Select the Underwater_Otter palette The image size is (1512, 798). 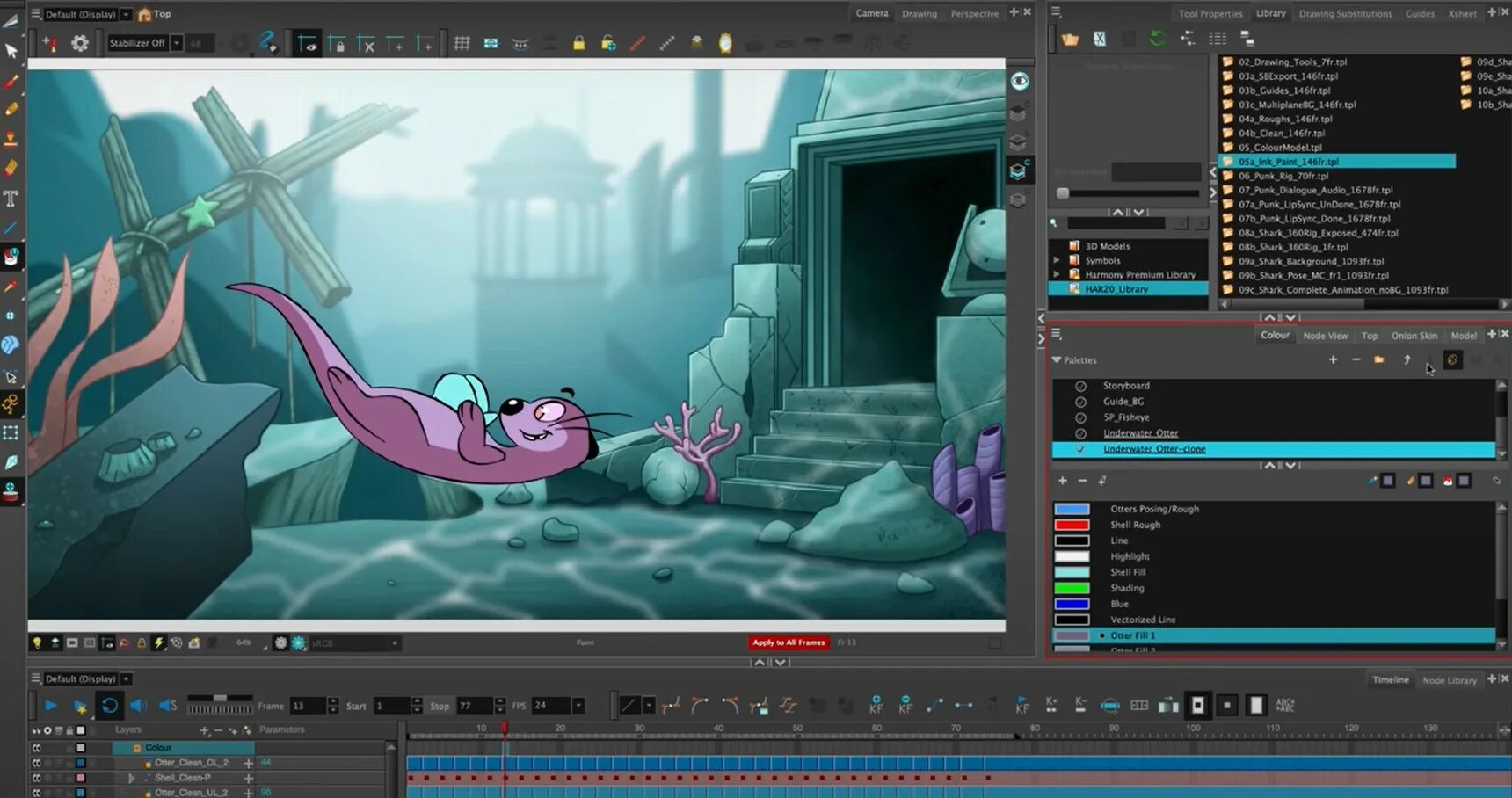1140,433
